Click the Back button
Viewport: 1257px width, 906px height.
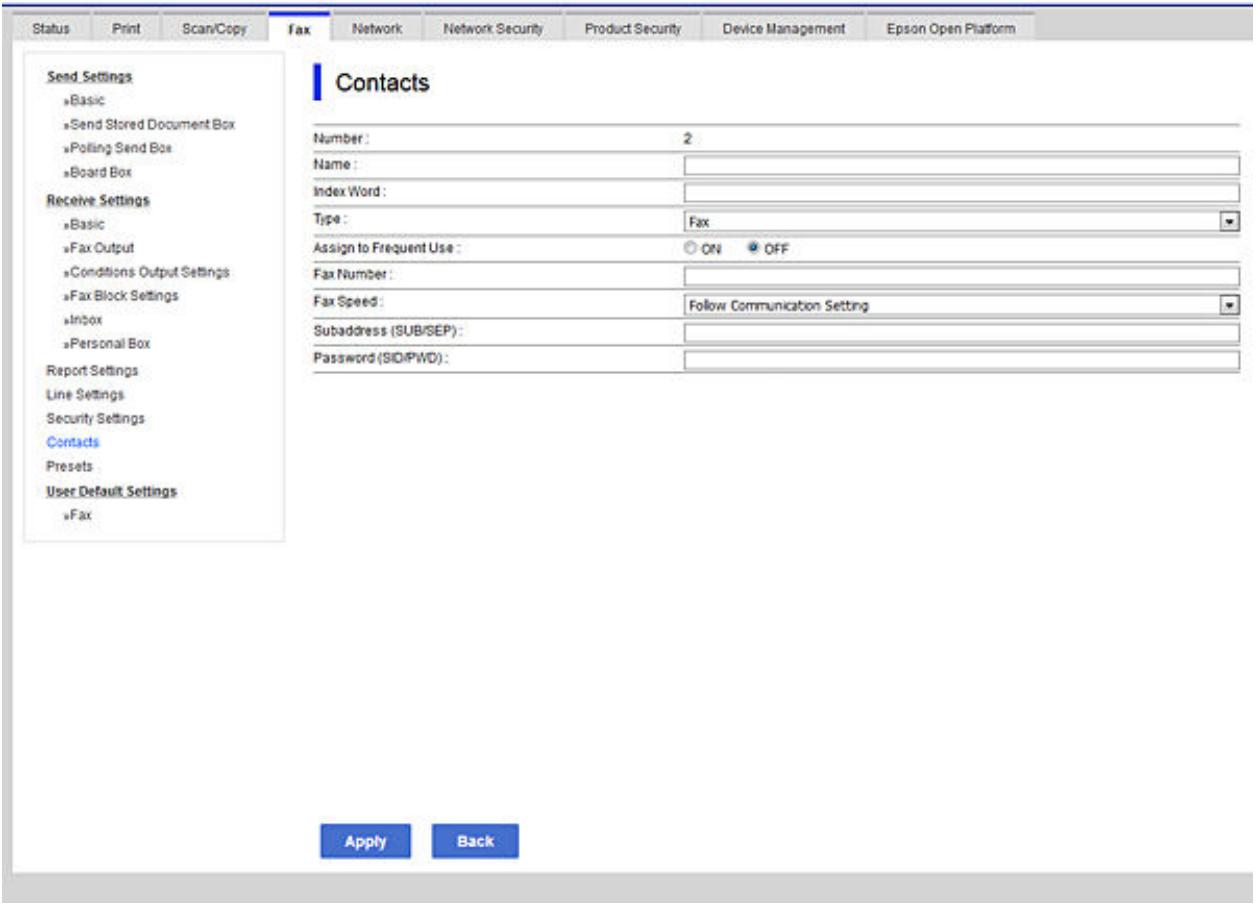pos(475,842)
